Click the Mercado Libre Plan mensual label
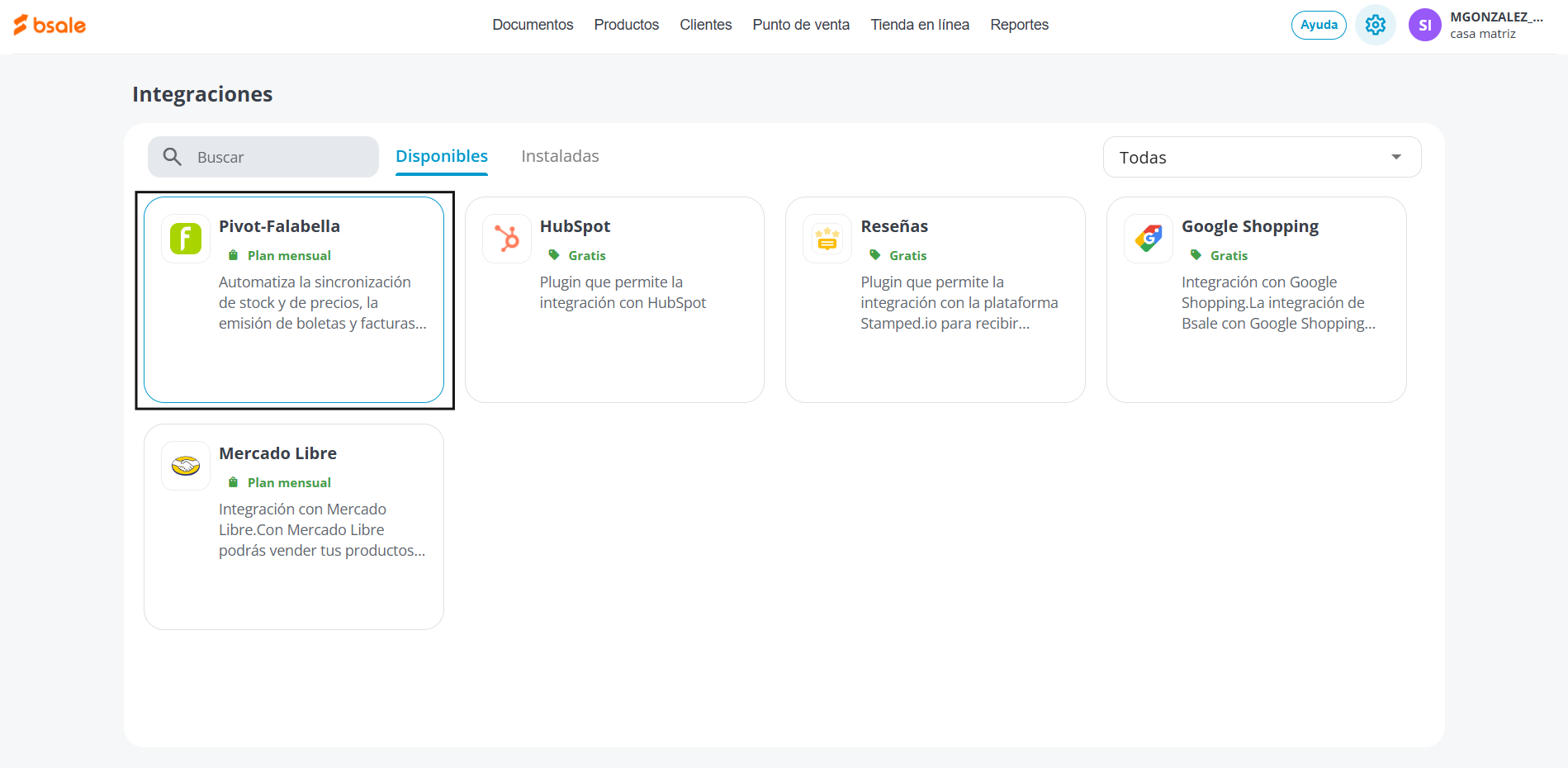The image size is (1568, 768). point(289,482)
